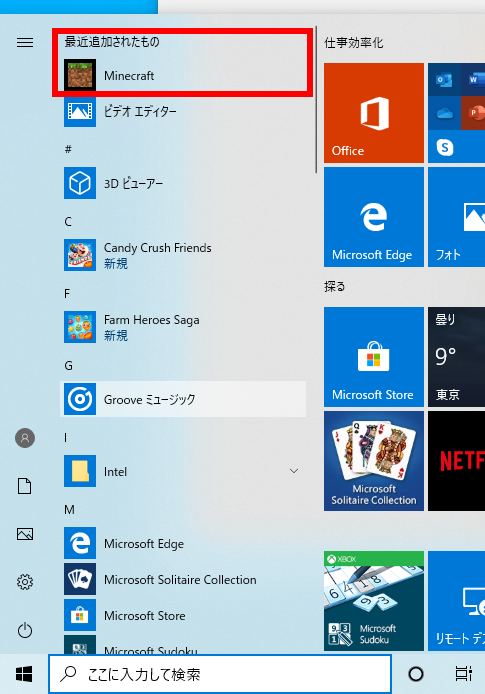The height and width of the screenshot is (694, 485).
Task: Open the フォト tile
Action: click(x=457, y=217)
